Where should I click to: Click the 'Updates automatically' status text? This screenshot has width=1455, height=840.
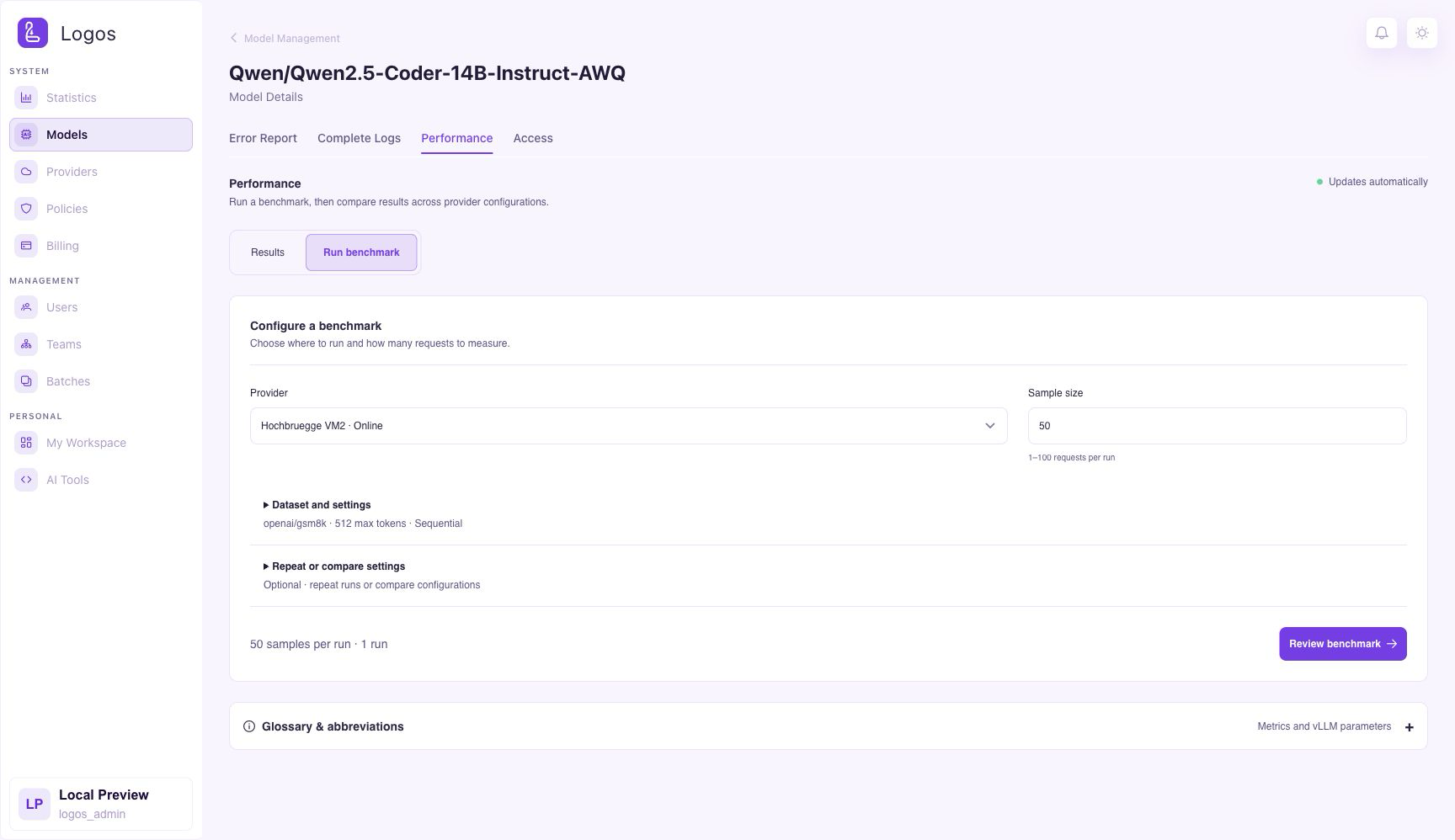point(1378,182)
